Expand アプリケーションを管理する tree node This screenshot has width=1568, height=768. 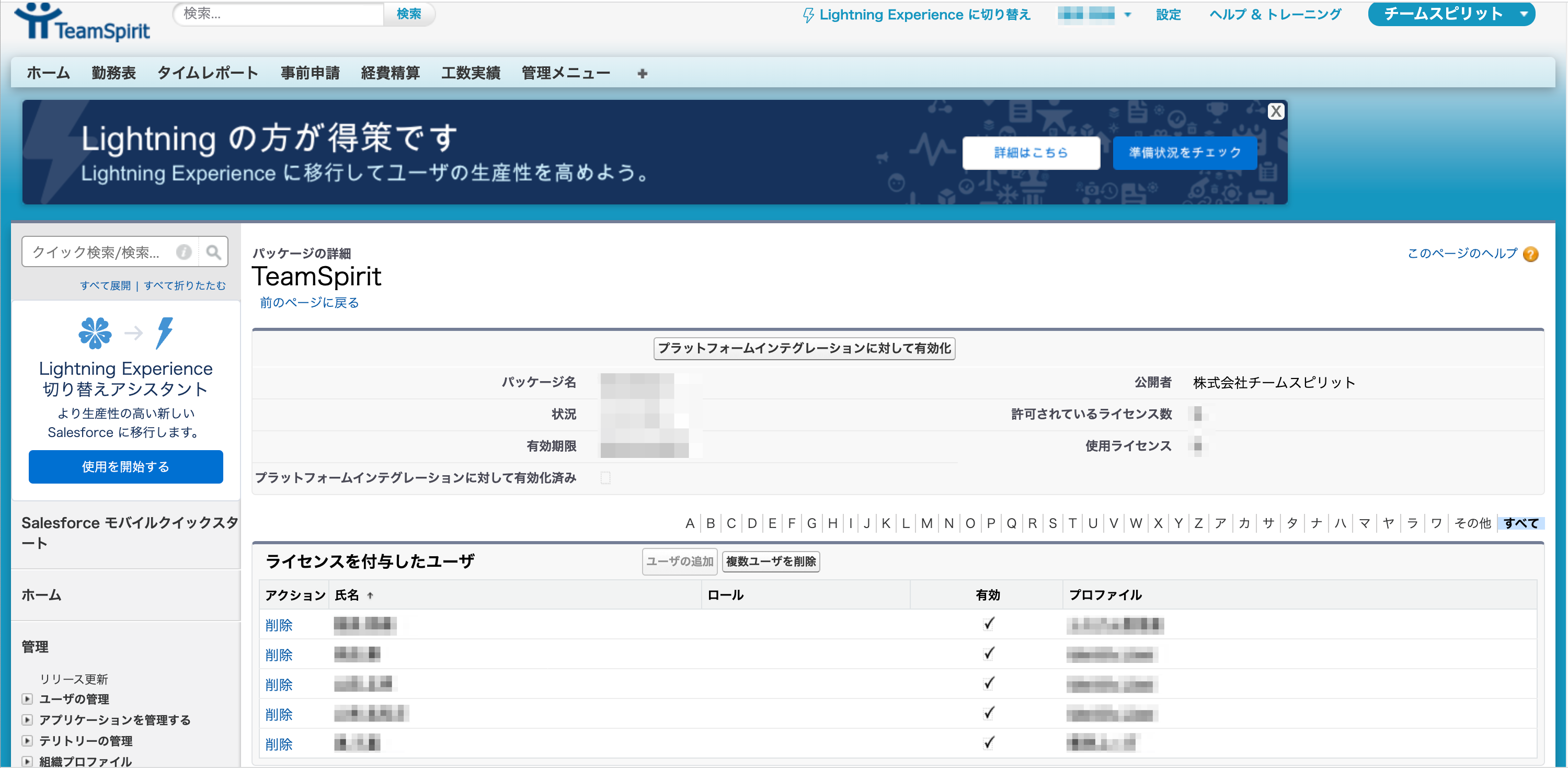27,719
